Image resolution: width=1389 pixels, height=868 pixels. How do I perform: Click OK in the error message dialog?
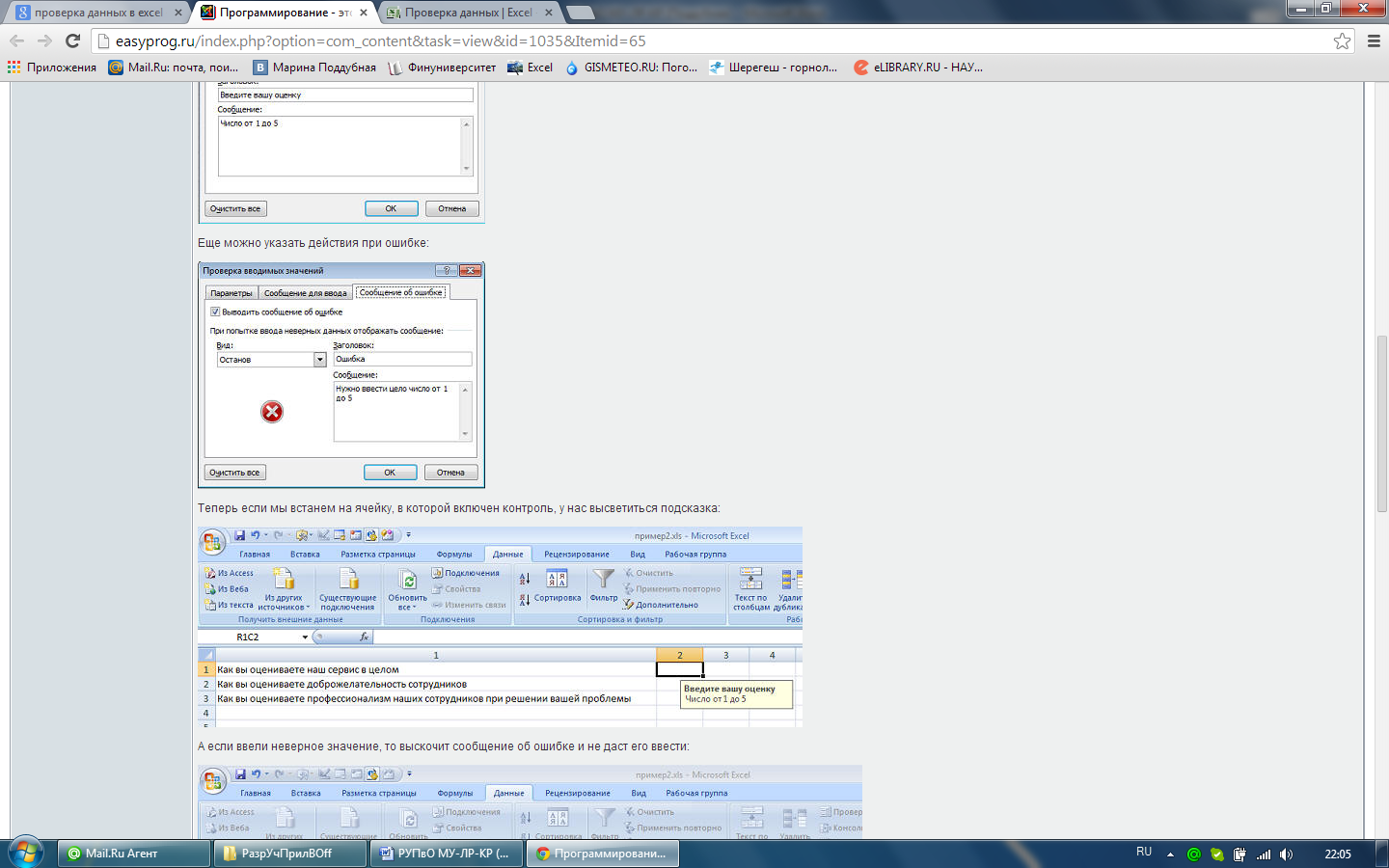[x=390, y=473]
